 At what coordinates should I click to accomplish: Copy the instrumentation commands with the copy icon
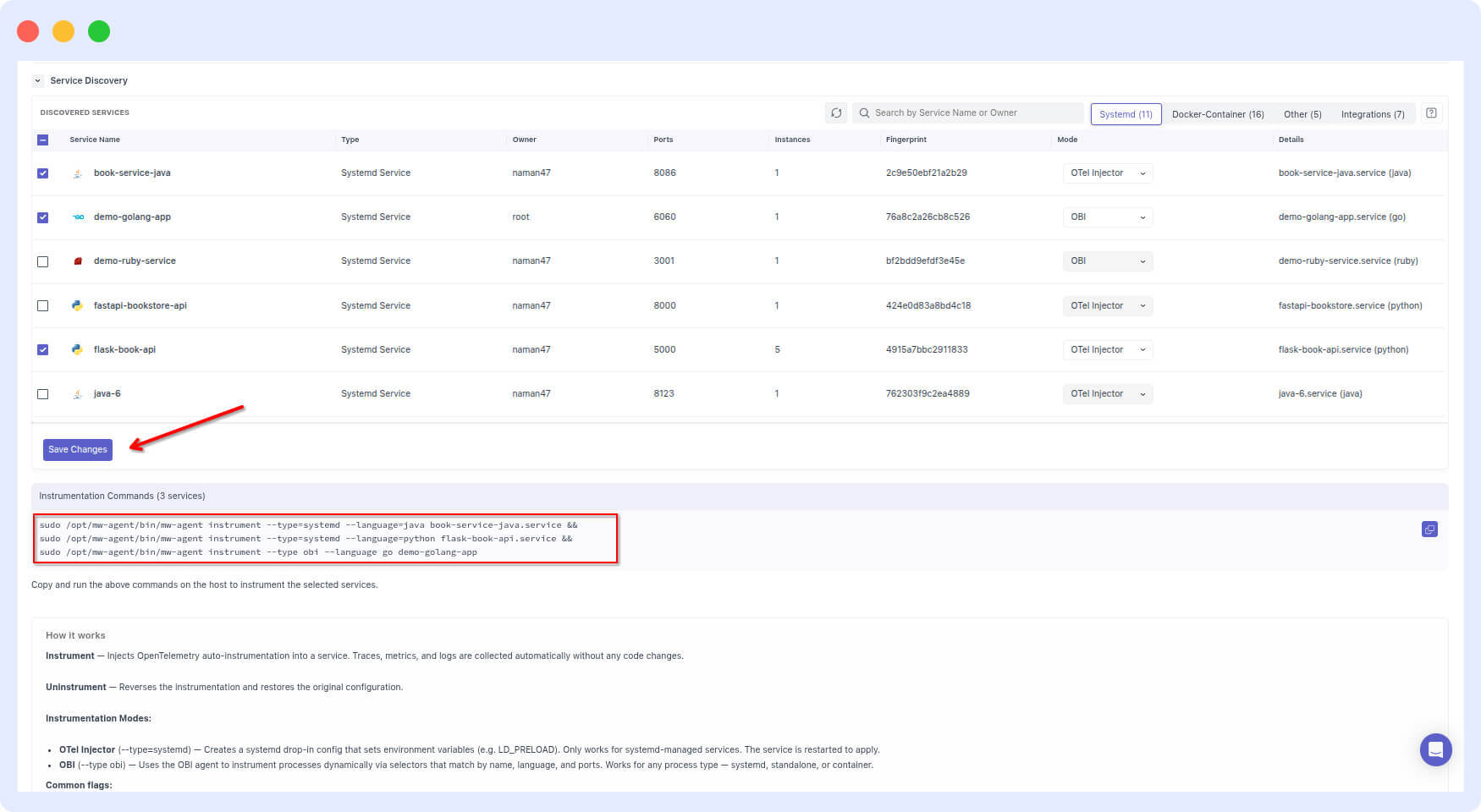(1429, 529)
